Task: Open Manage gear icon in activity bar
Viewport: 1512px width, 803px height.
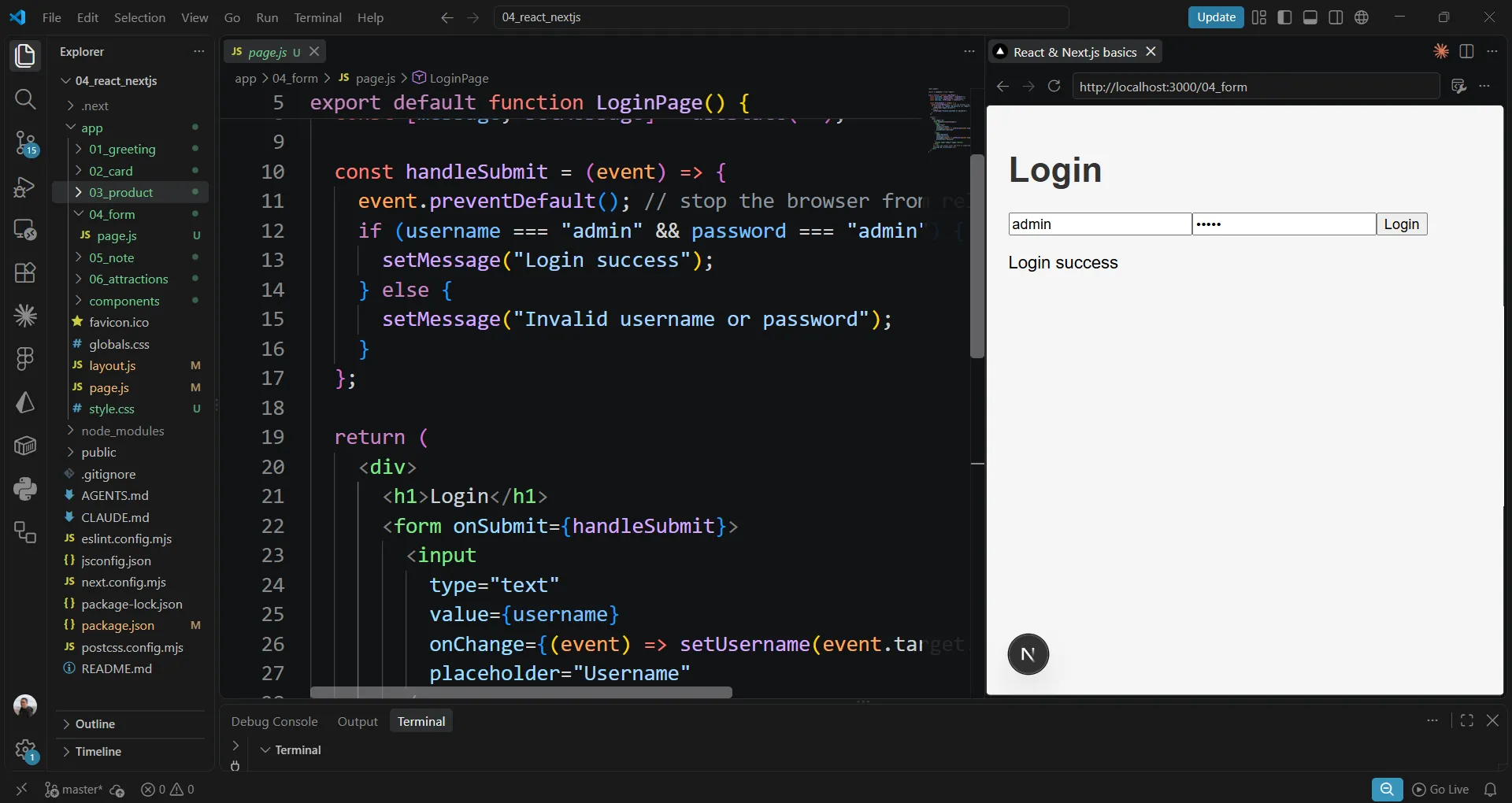Action: 25,749
